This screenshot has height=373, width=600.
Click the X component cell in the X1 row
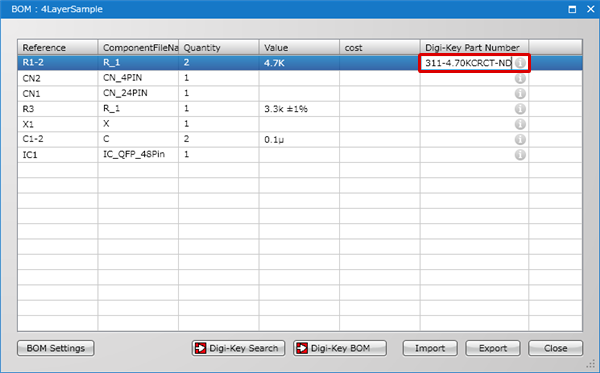click(x=138, y=124)
